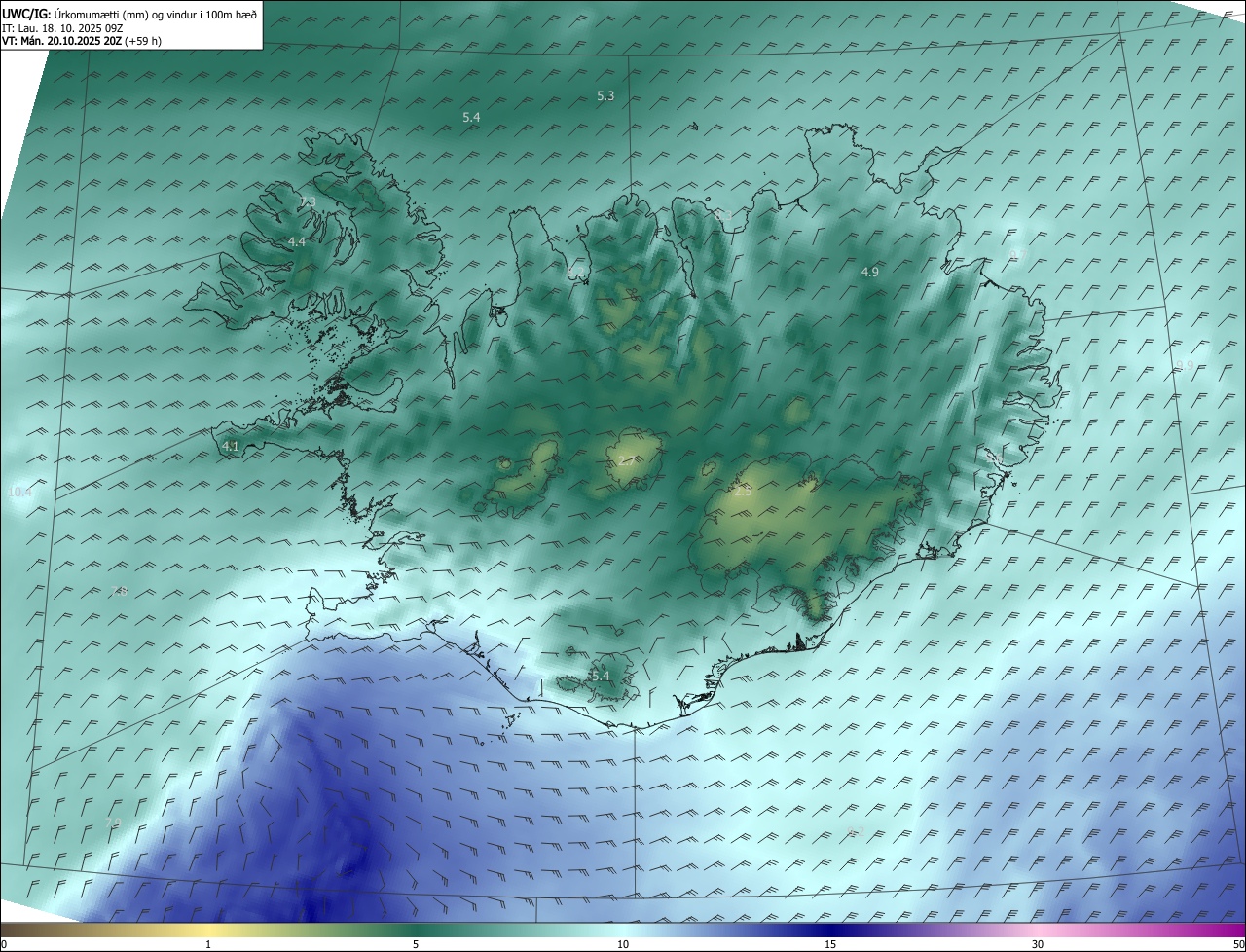Viewport: 1246px width, 952px height.
Task: Click the 50 tick on the colour scale
Action: point(1238,944)
